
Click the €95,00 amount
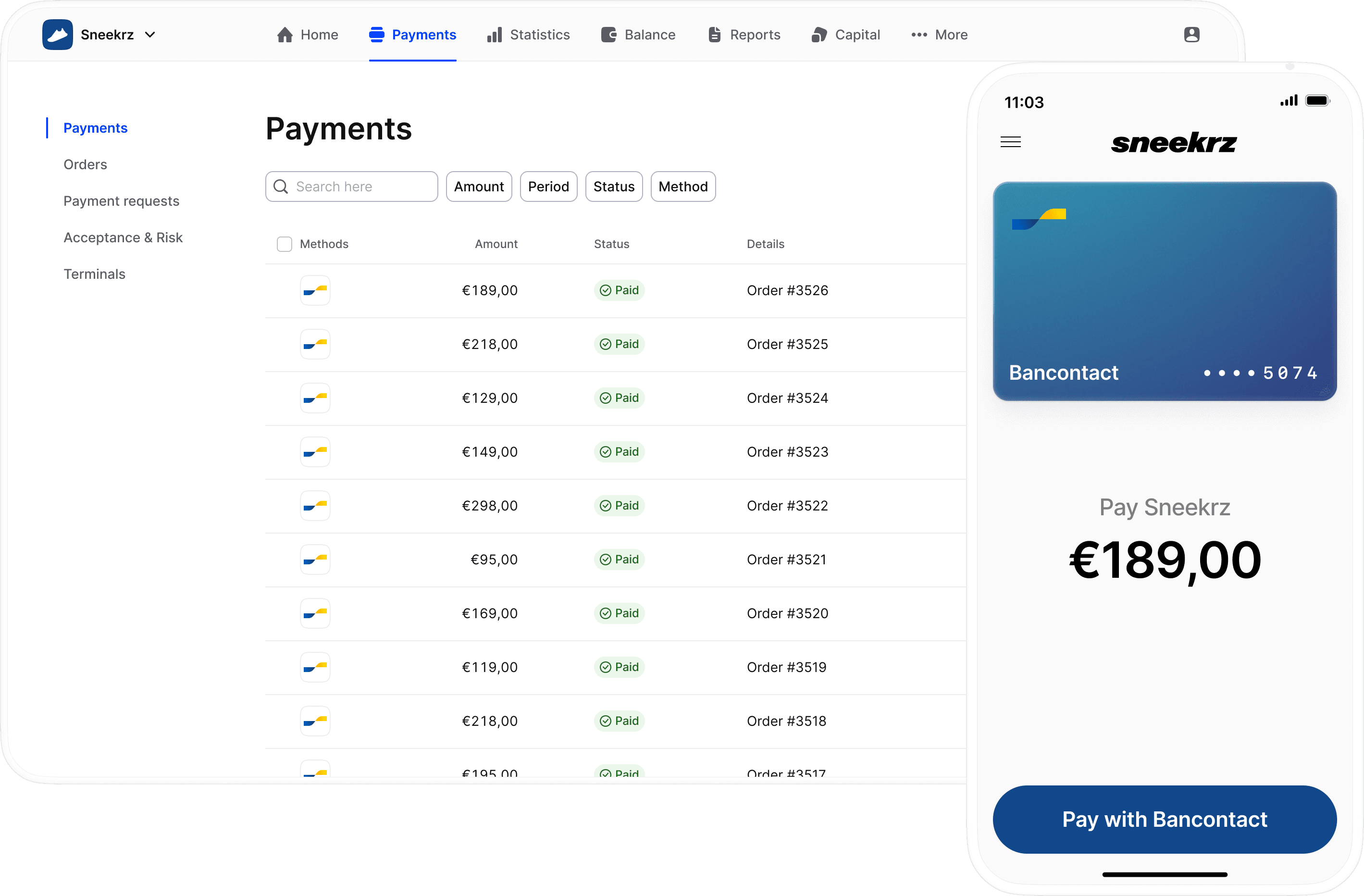coord(494,560)
